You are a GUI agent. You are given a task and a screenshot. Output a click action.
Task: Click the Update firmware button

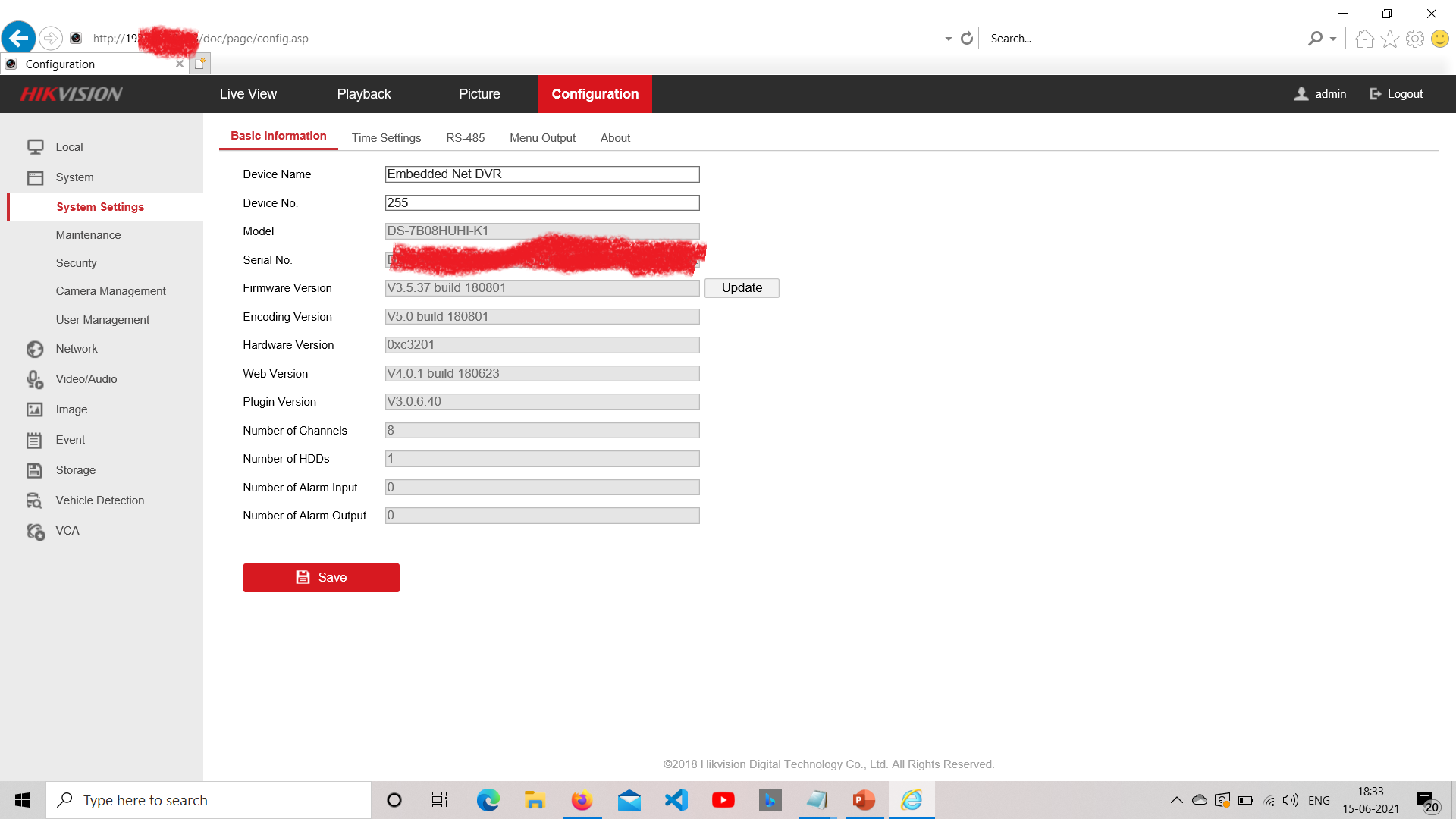[741, 288]
